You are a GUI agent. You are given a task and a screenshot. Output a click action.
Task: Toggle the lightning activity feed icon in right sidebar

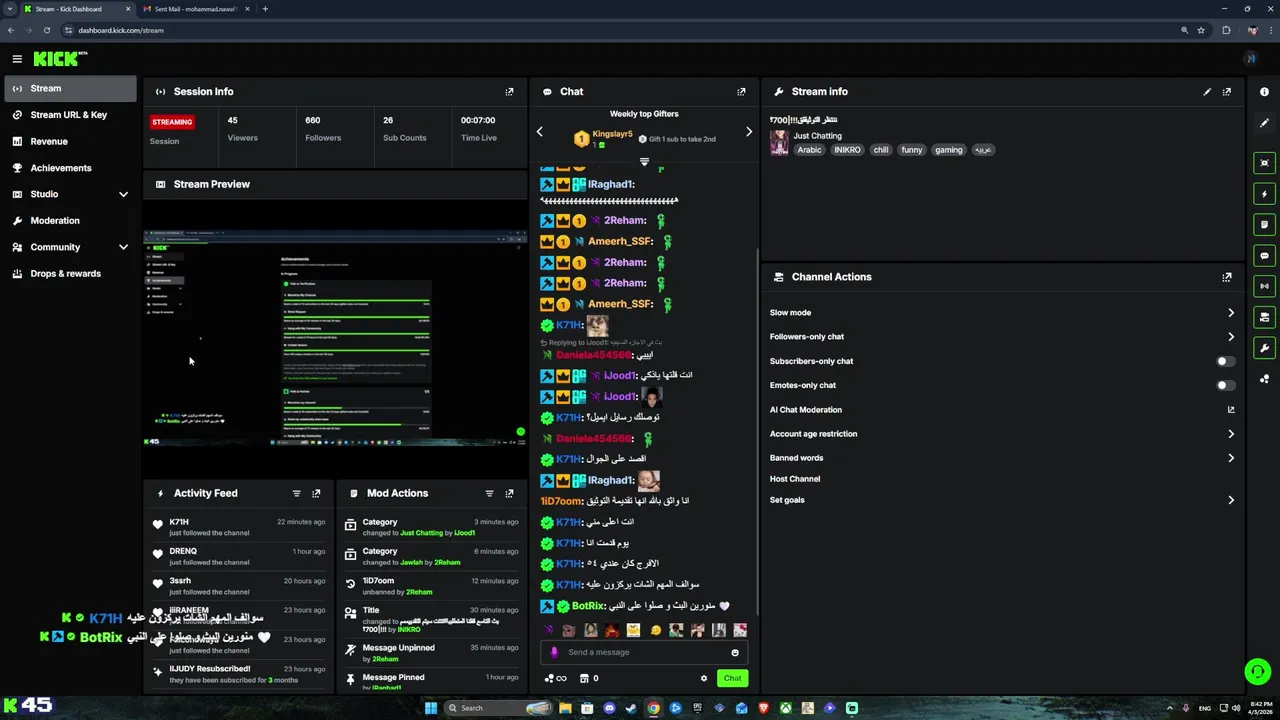[x=1264, y=194]
